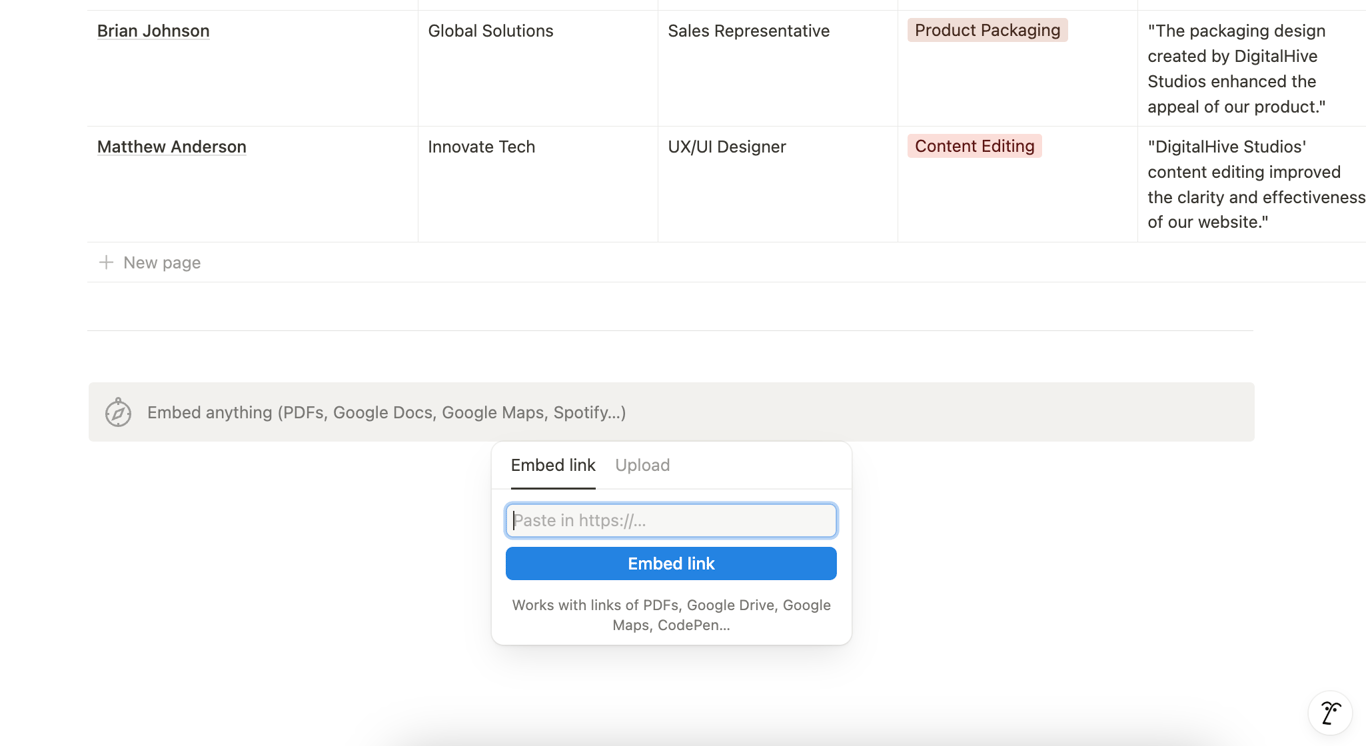The width and height of the screenshot is (1366, 746).
Task: Open the Brian Johnson page
Action: tap(153, 31)
